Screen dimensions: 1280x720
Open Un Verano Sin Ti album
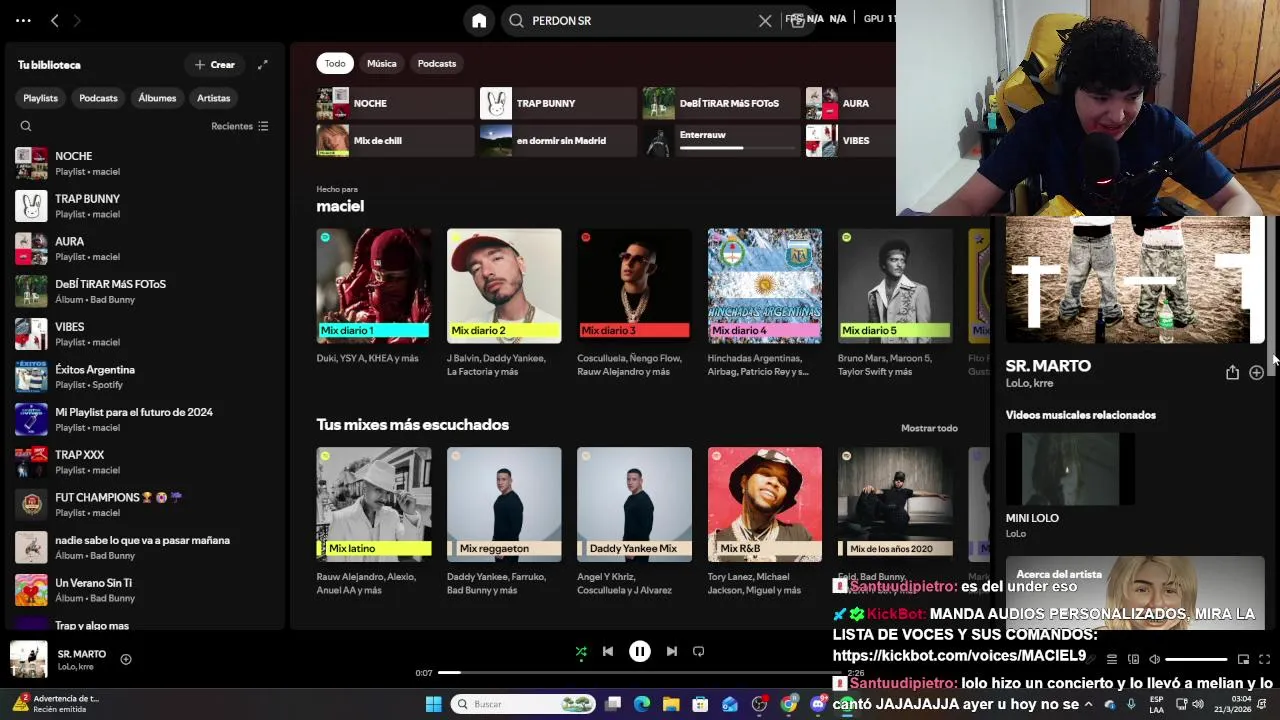click(x=143, y=590)
